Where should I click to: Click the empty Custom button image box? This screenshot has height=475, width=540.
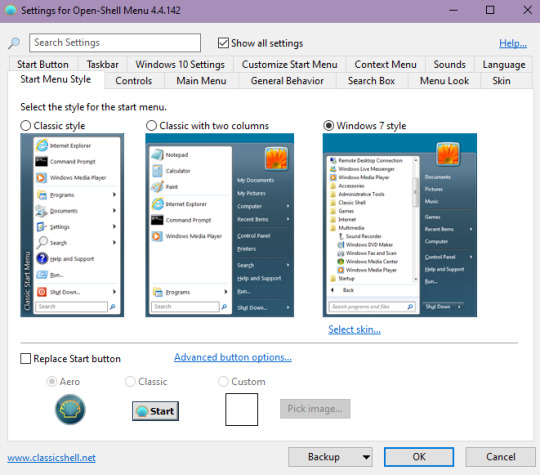tap(241, 409)
